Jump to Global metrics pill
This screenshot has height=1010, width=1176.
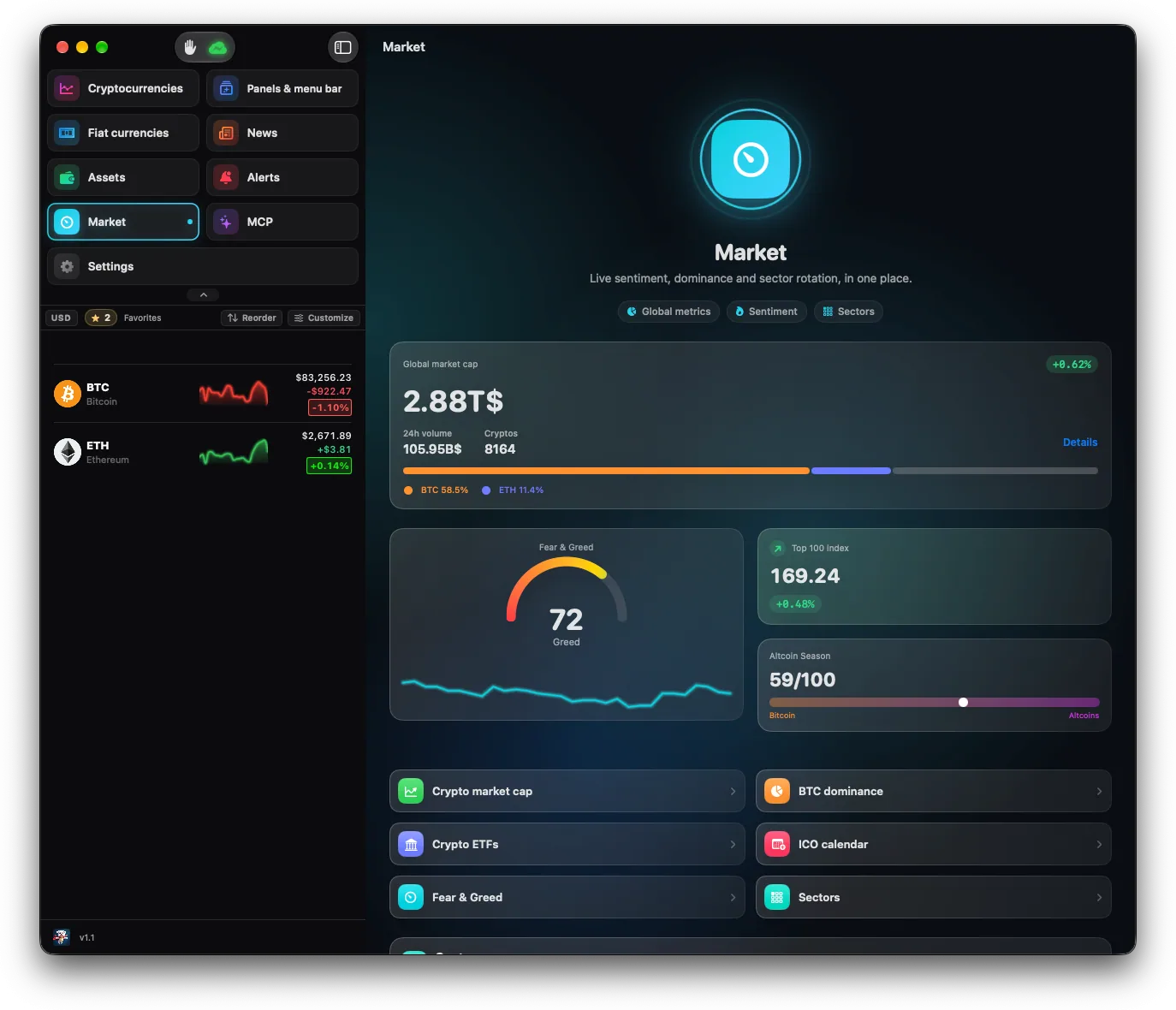pyautogui.click(x=668, y=312)
